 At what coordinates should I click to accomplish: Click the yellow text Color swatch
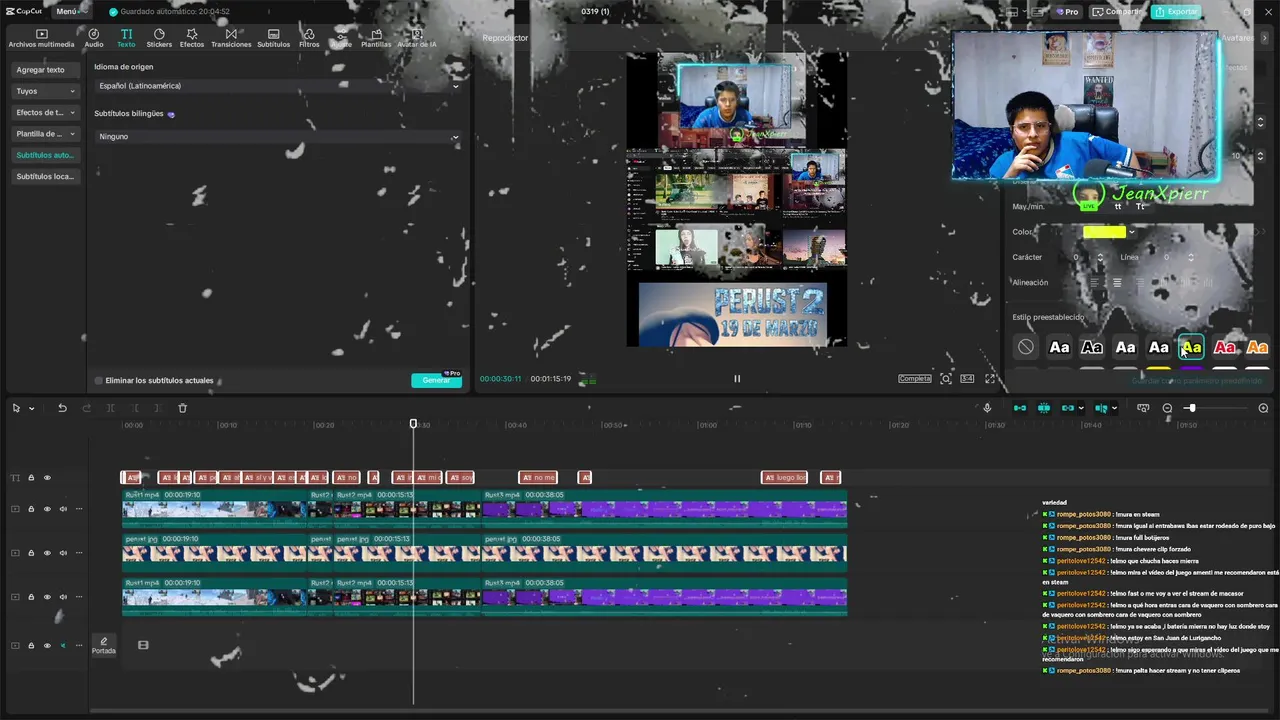(x=1105, y=232)
